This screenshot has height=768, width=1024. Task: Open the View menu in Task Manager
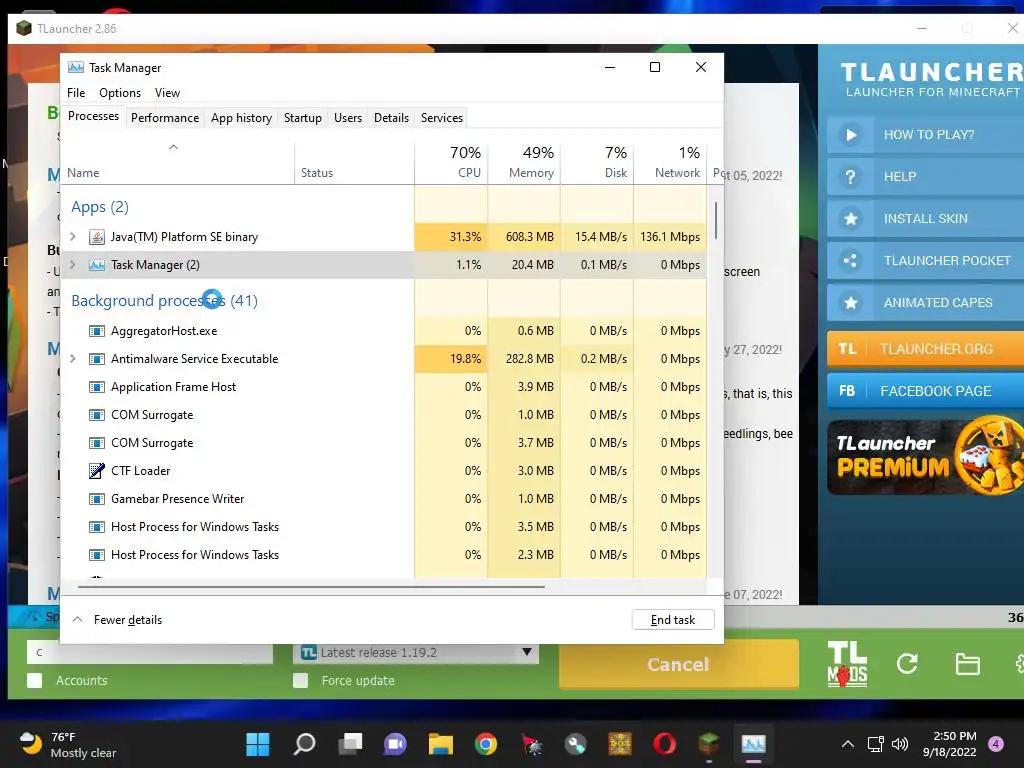tap(167, 93)
